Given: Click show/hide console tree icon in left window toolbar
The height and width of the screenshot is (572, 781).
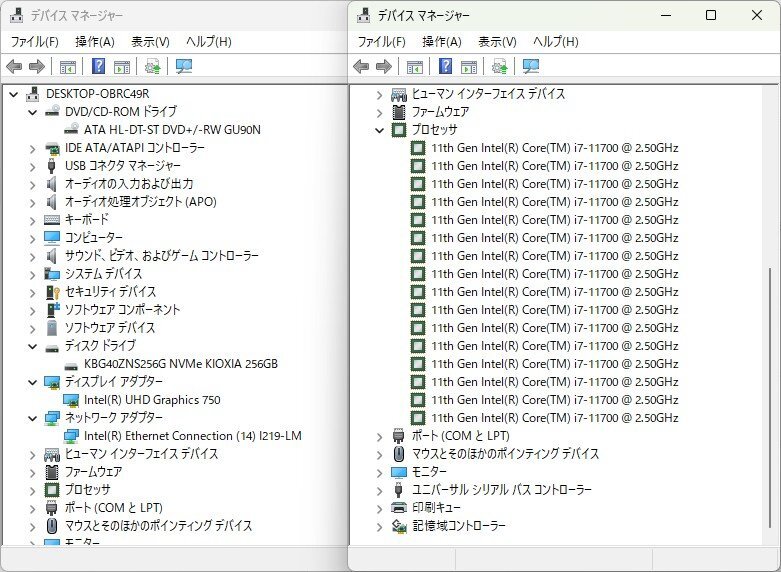Looking at the screenshot, I should pos(68,67).
